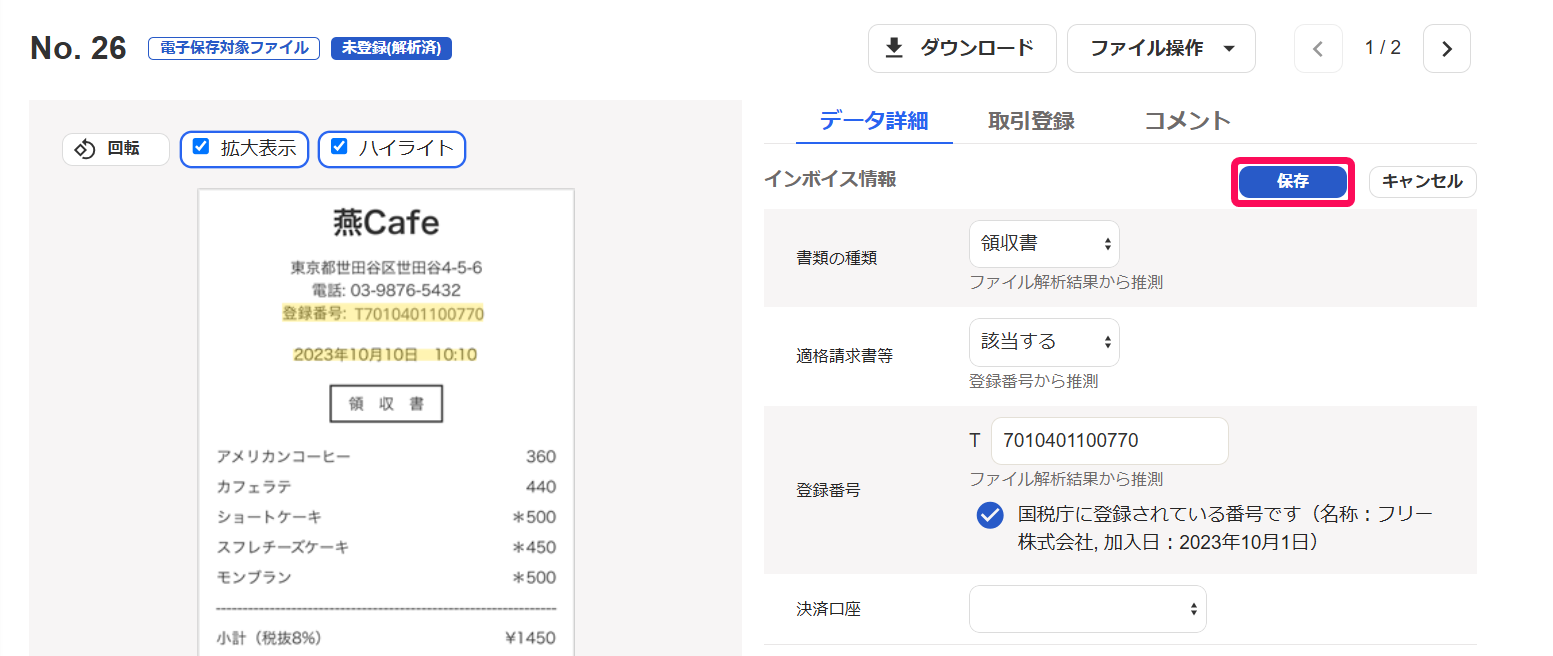
Task: Click blue verified checkmark icon near 国税庁
Action: click(x=990, y=515)
